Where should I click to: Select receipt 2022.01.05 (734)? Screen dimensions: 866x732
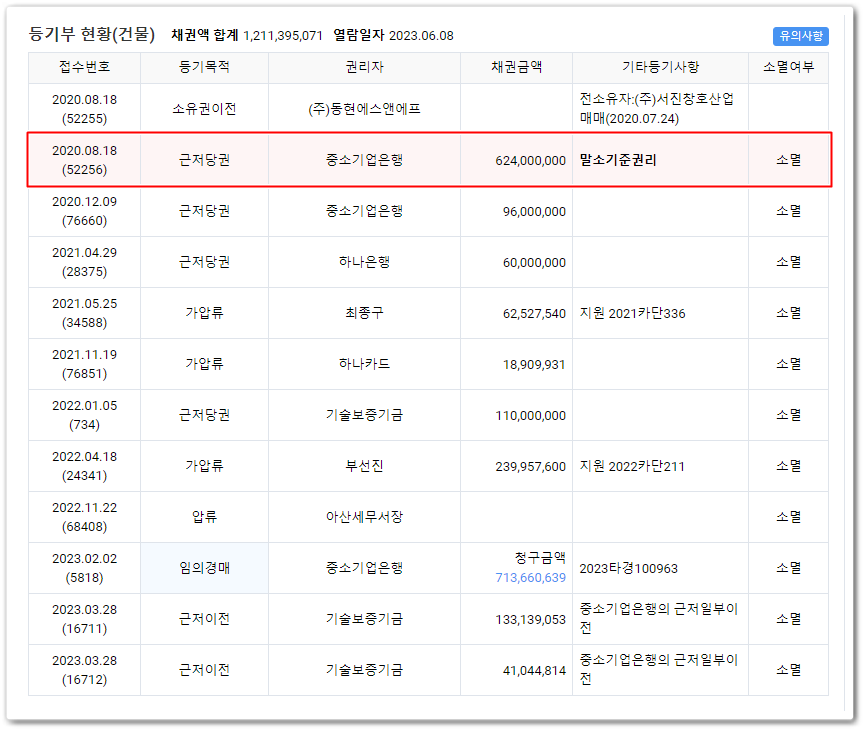click(x=85, y=415)
